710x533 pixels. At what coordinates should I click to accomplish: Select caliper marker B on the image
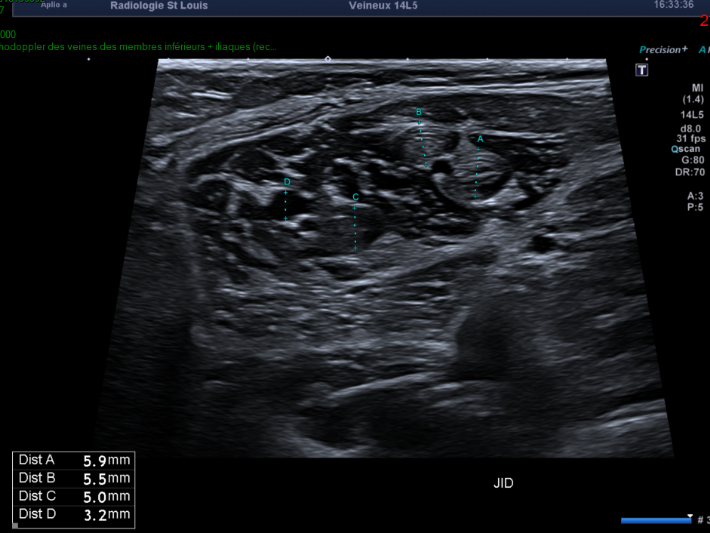[x=419, y=112]
